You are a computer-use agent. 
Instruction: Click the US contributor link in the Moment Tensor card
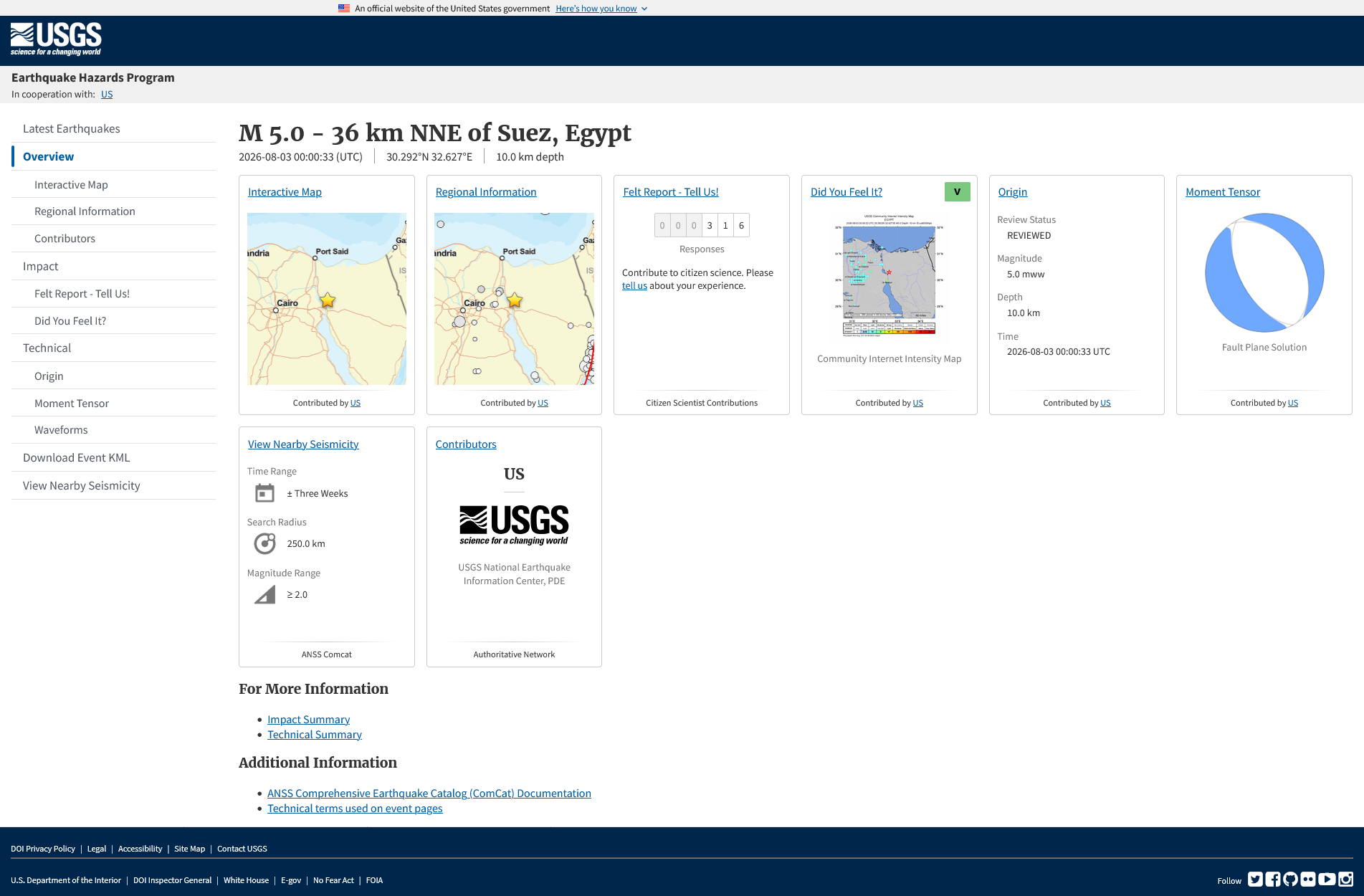[x=1293, y=403]
